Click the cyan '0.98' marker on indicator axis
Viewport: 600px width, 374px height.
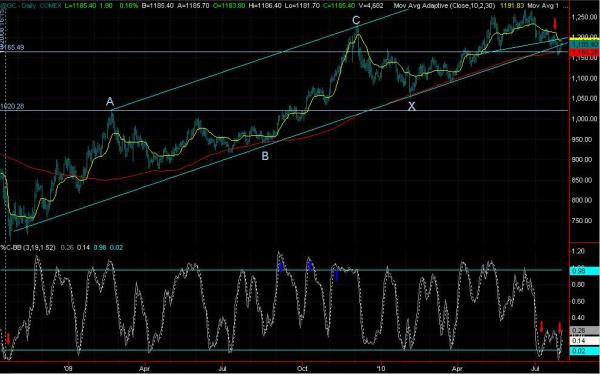click(x=585, y=271)
